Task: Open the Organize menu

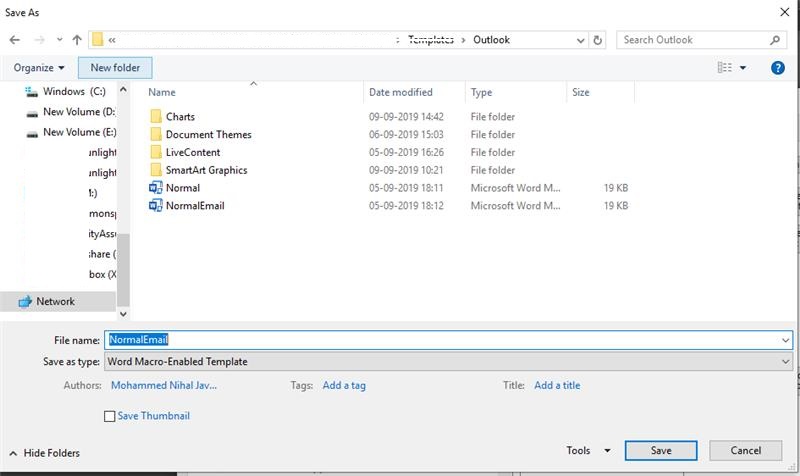Action: [x=39, y=68]
